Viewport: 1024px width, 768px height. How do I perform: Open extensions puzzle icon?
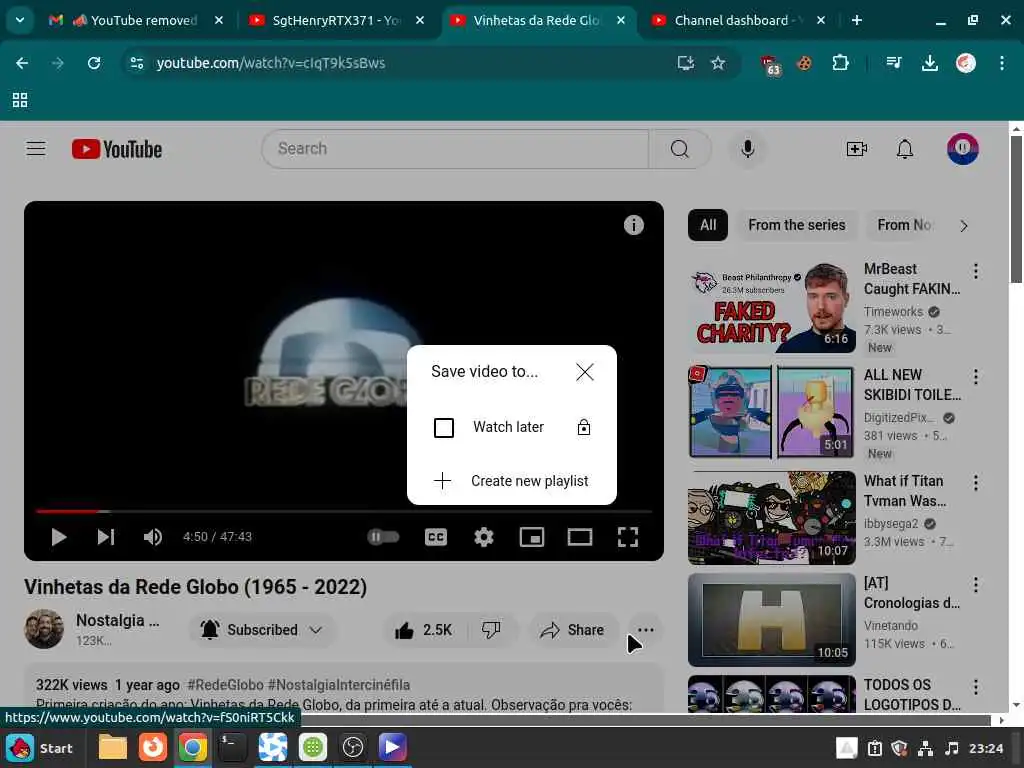pos(840,63)
